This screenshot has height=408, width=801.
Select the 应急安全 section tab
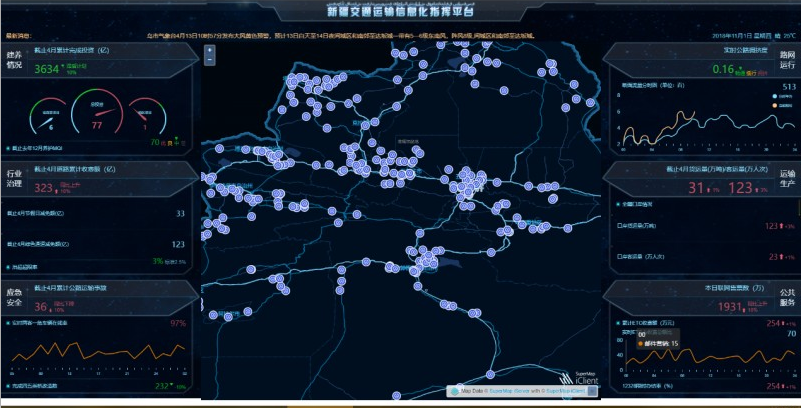14,297
